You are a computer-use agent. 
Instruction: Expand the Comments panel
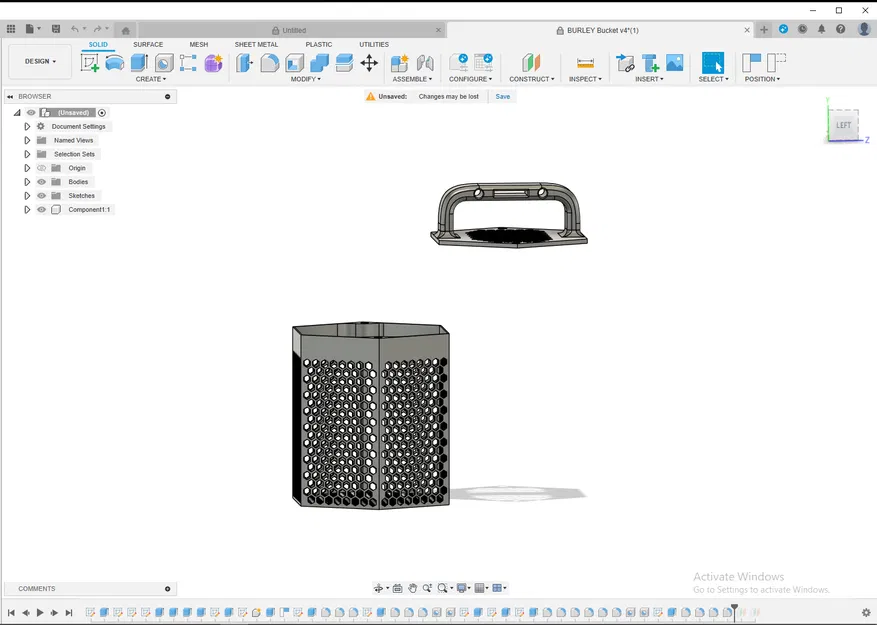point(167,589)
